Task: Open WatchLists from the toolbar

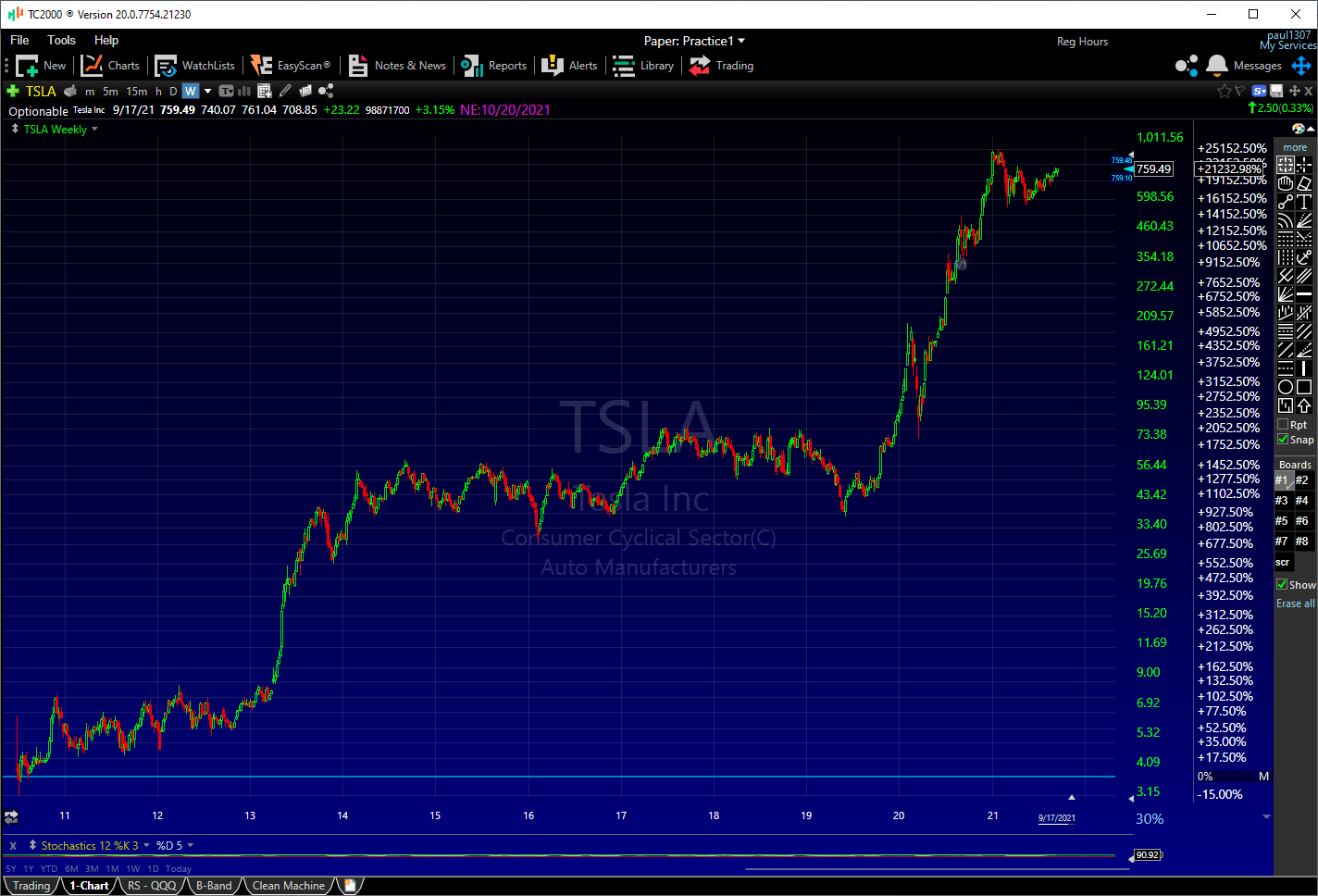Action: coord(194,66)
